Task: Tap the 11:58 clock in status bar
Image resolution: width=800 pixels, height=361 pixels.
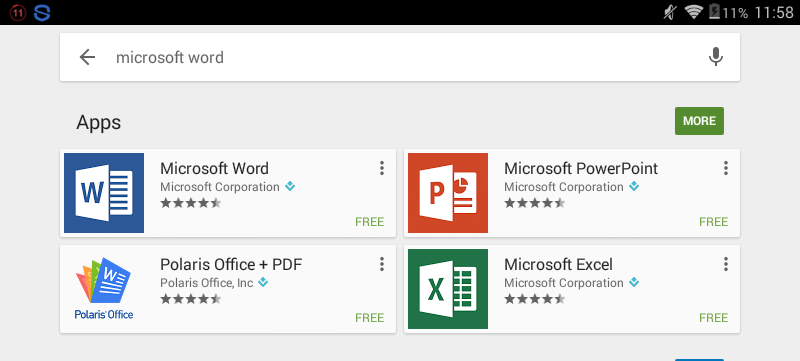Action: coord(774,12)
